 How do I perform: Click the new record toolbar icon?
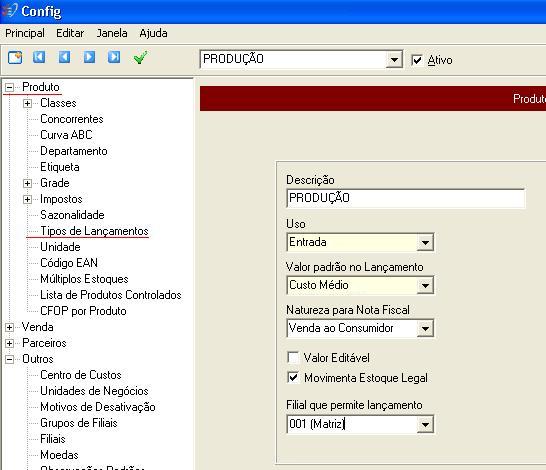click(15, 57)
